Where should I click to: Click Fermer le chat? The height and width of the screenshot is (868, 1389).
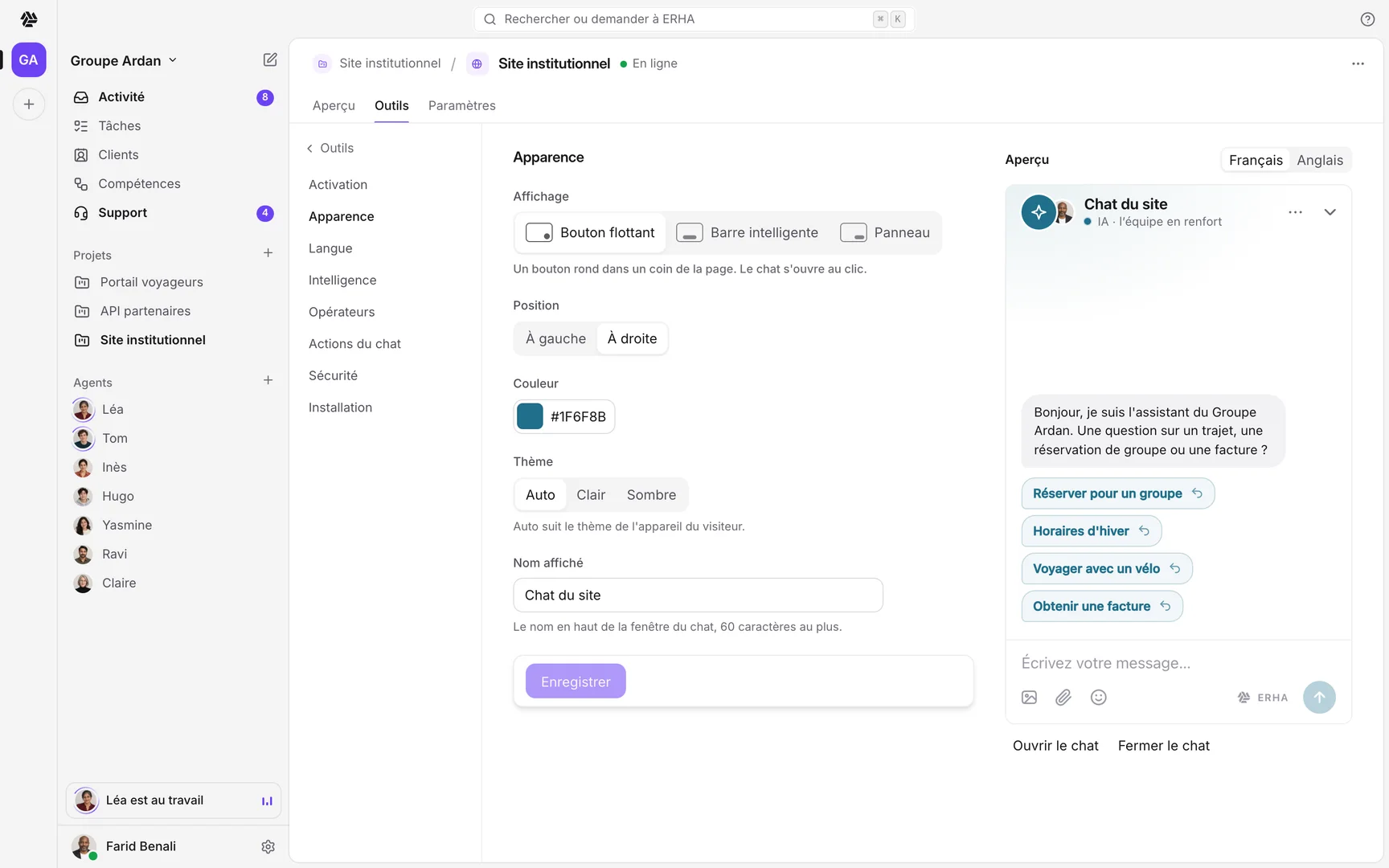(1163, 746)
